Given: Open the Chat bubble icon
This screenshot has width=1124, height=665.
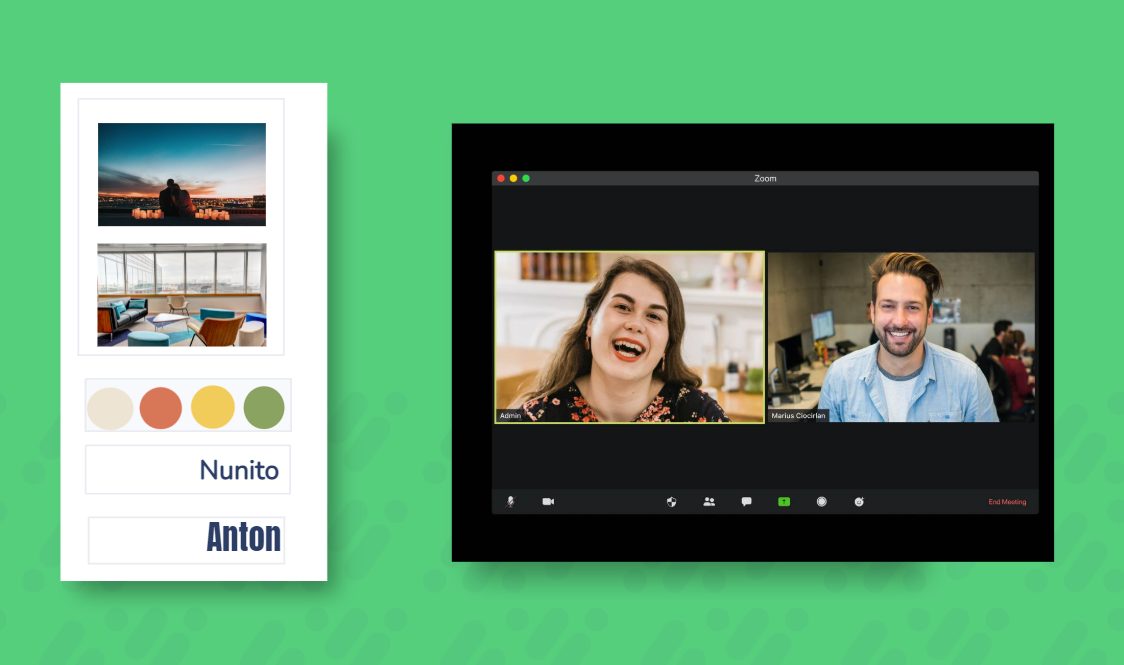Looking at the screenshot, I should pyautogui.click(x=746, y=502).
